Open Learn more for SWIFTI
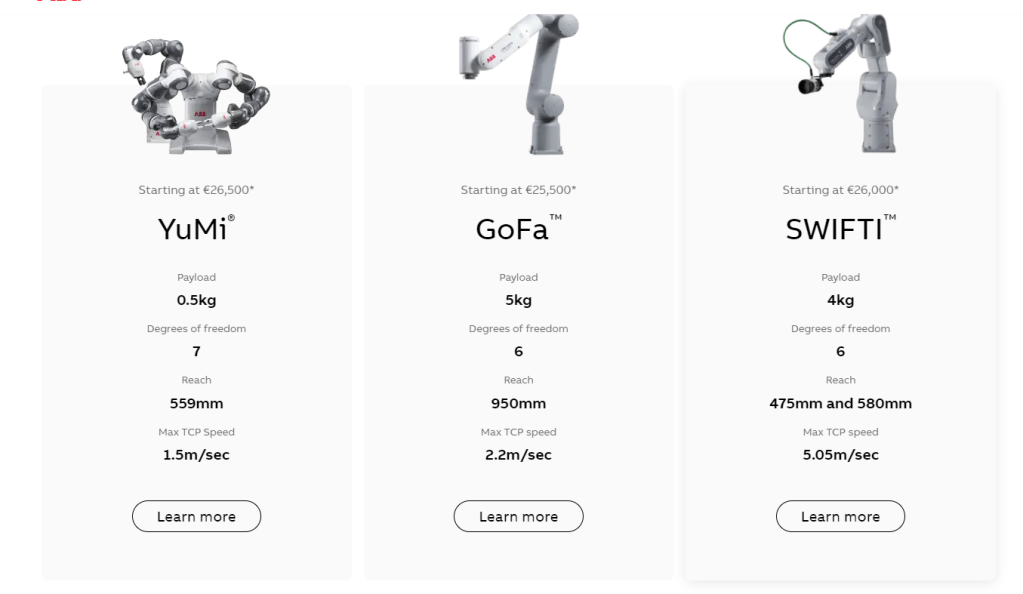The height and width of the screenshot is (594, 1023). point(840,516)
